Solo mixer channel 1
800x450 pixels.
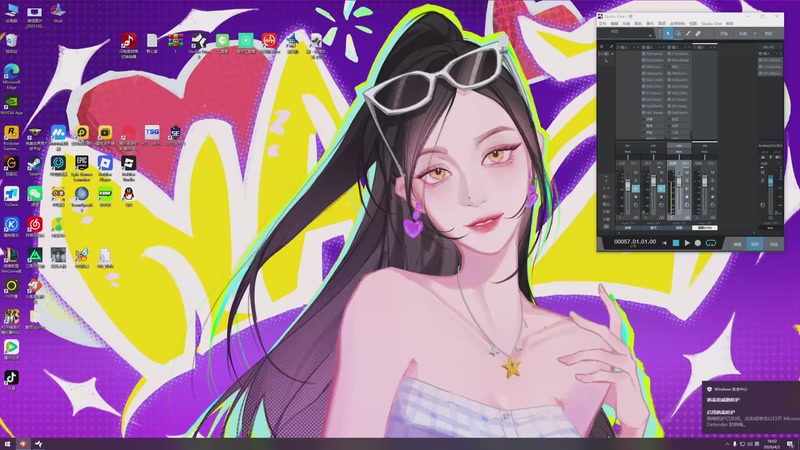click(636, 181)
